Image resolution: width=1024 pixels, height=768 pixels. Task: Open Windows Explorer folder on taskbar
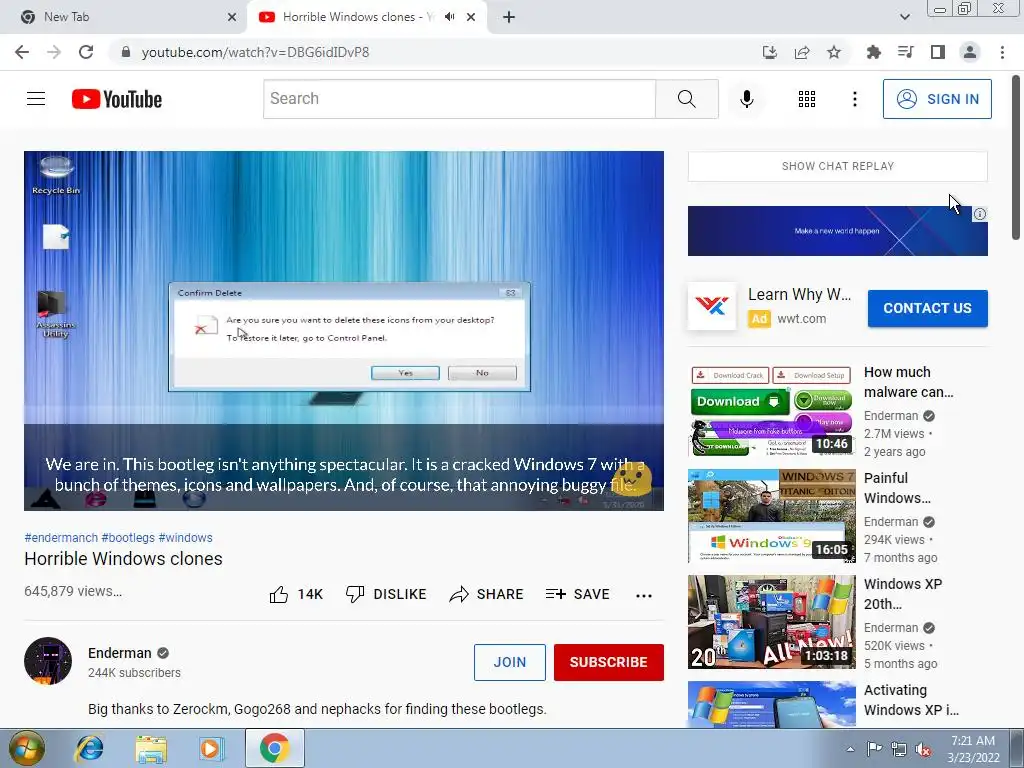coord(151,748)
